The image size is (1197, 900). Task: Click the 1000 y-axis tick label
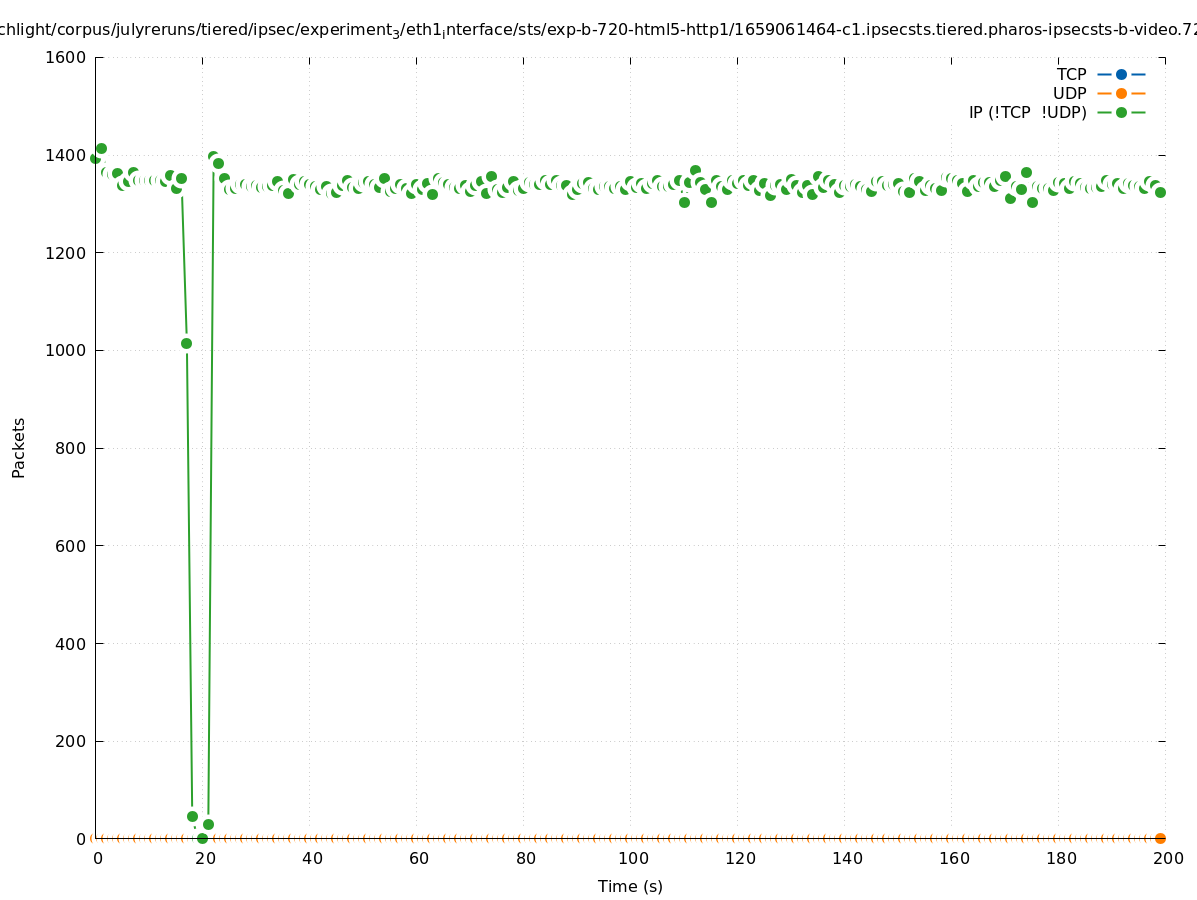(x=66, y=350)
